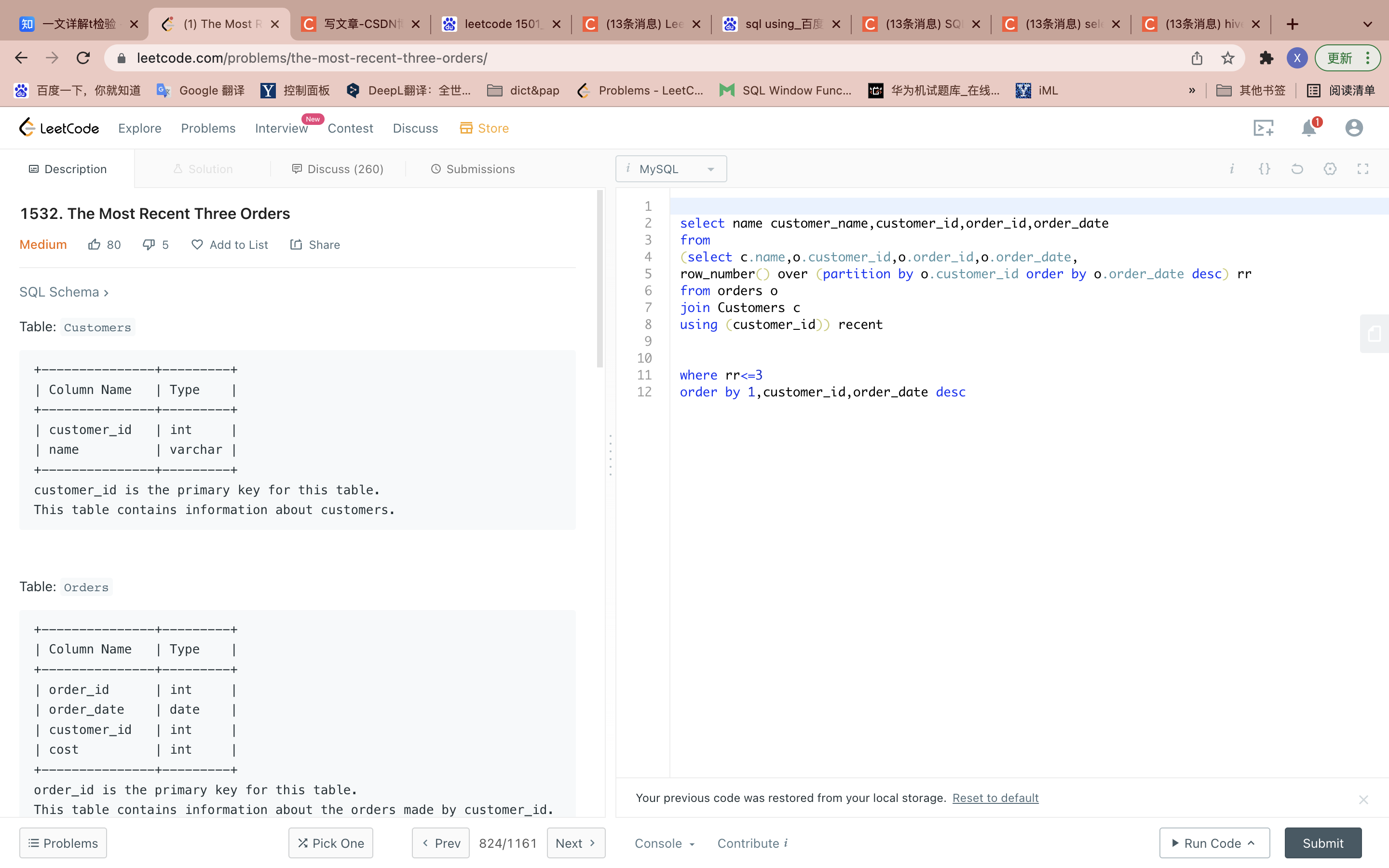Click the thumbs-up like icon
This screenshot has height=868, width=1389.
(x=94, y=244)
